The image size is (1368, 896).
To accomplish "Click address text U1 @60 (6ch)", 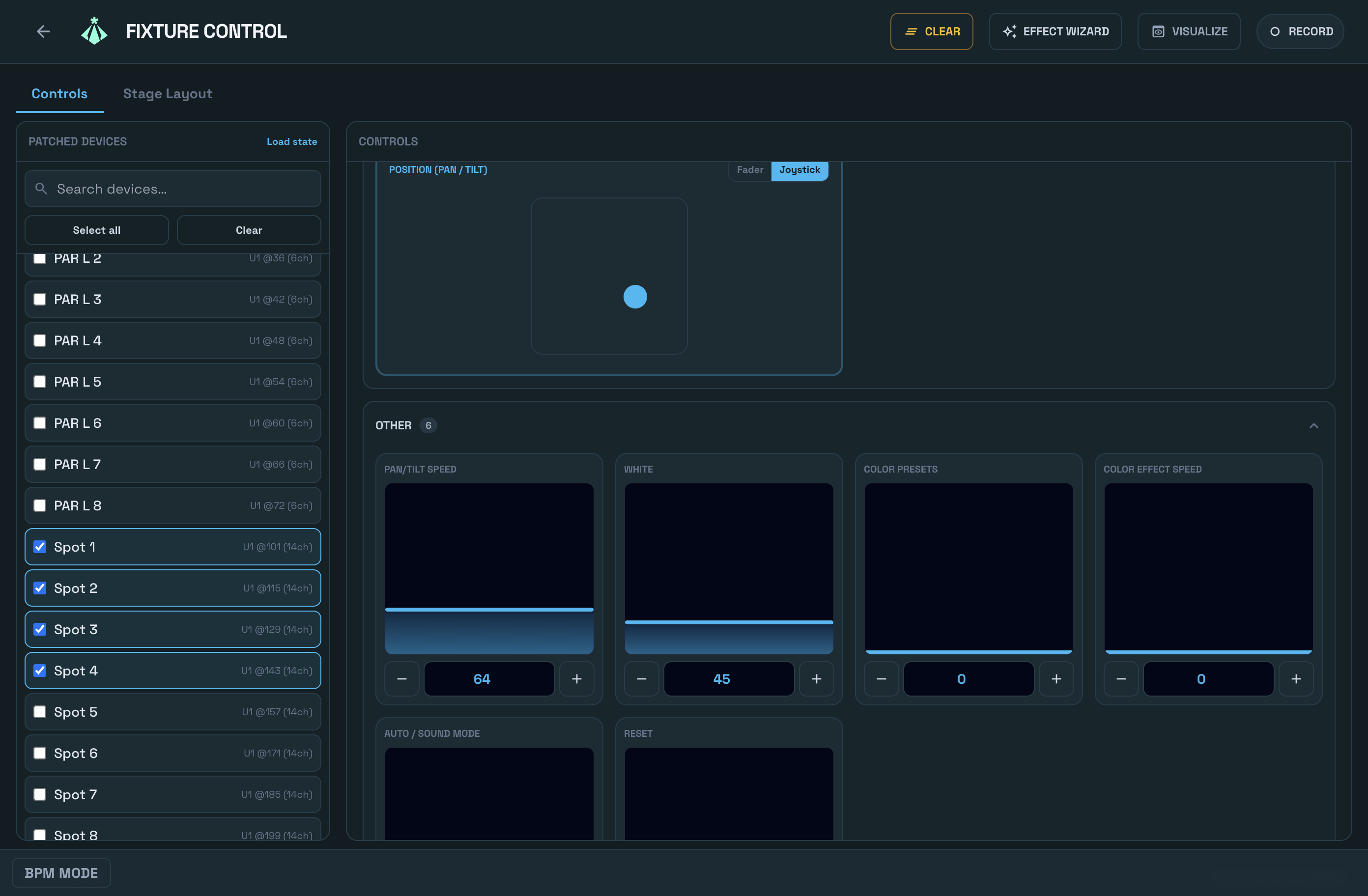I will click(x=281, y=423).
